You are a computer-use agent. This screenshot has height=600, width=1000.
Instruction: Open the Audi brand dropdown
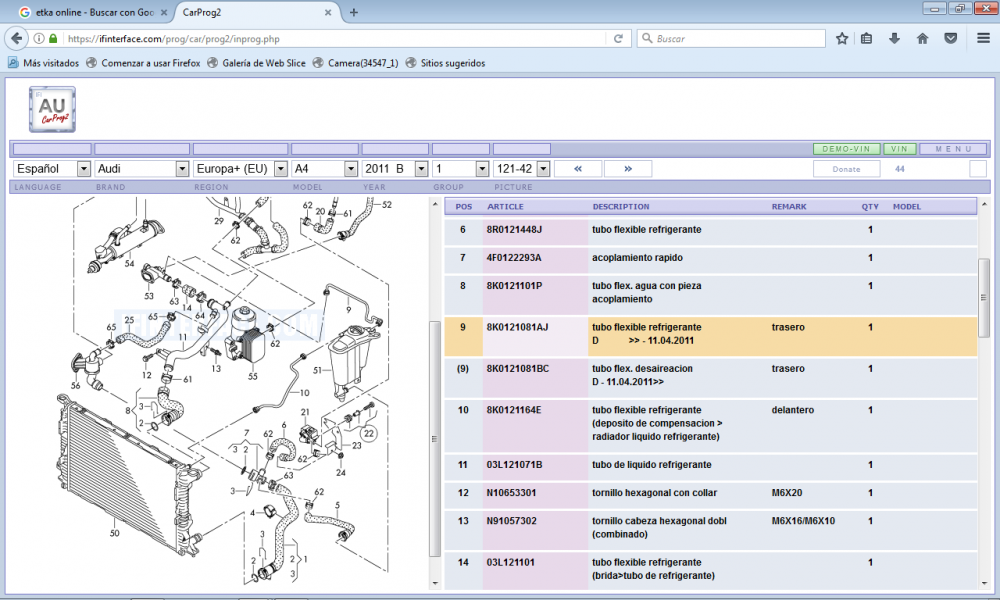142,169
